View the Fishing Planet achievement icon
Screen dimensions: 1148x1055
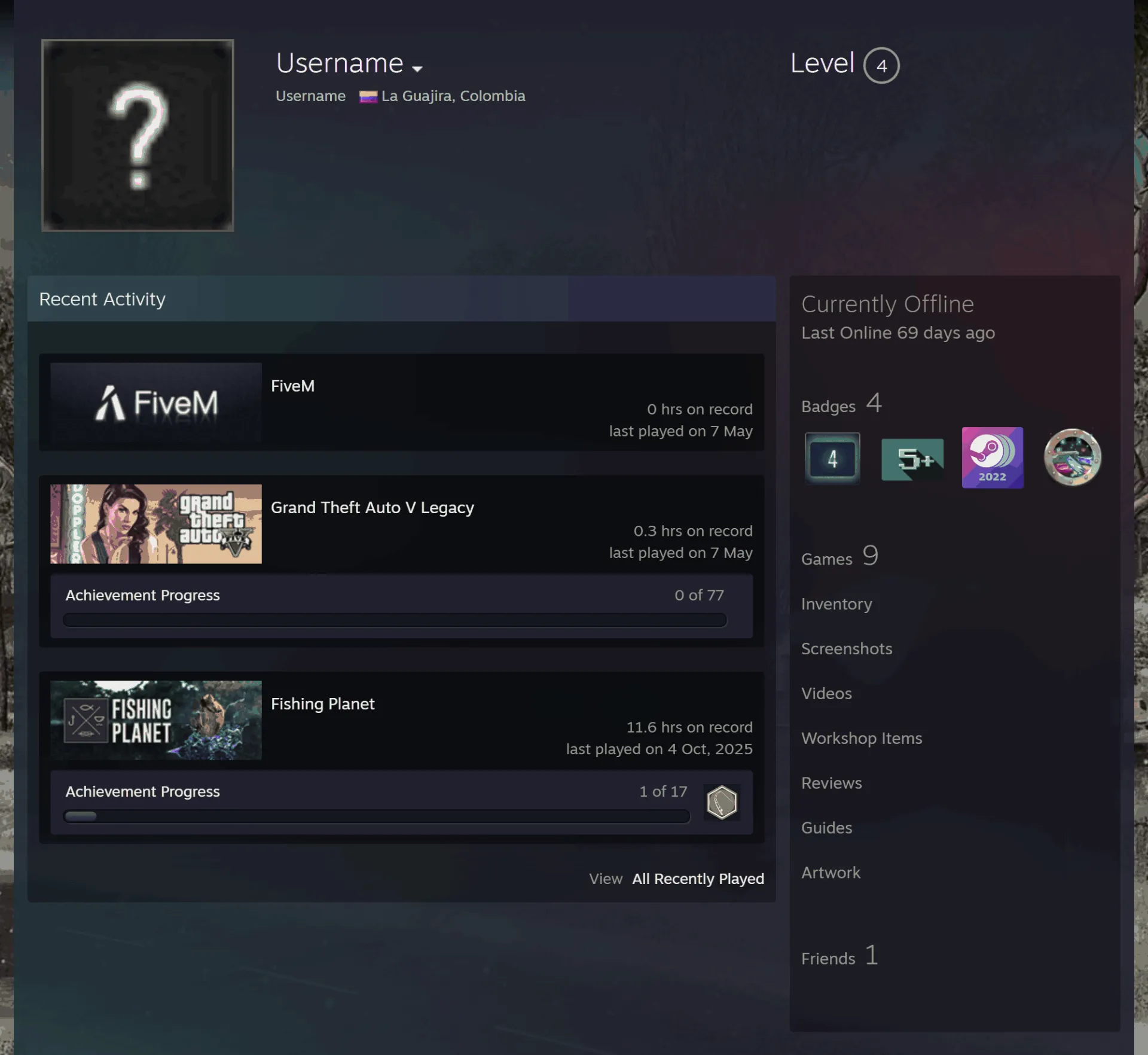722,802
